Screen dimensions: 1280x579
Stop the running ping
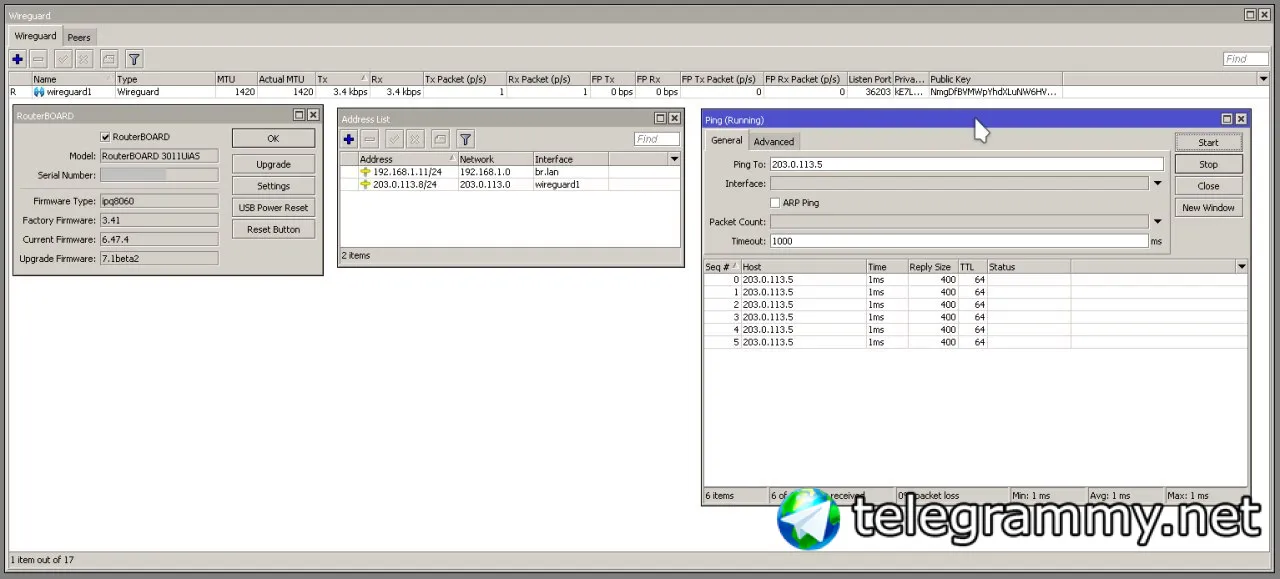point(1208,165)
